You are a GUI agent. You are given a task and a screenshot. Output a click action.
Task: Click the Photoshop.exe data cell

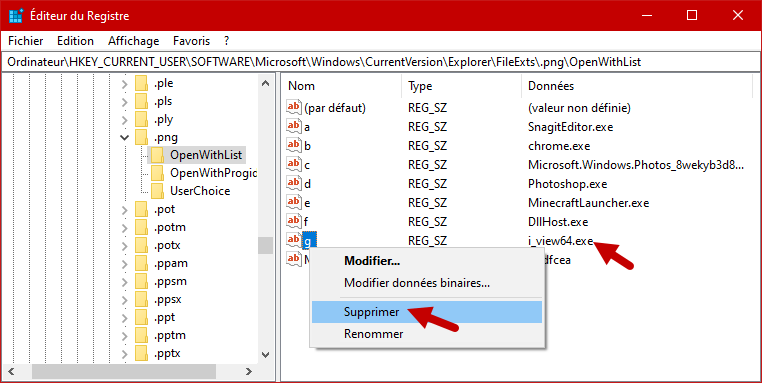click(568, 184)
